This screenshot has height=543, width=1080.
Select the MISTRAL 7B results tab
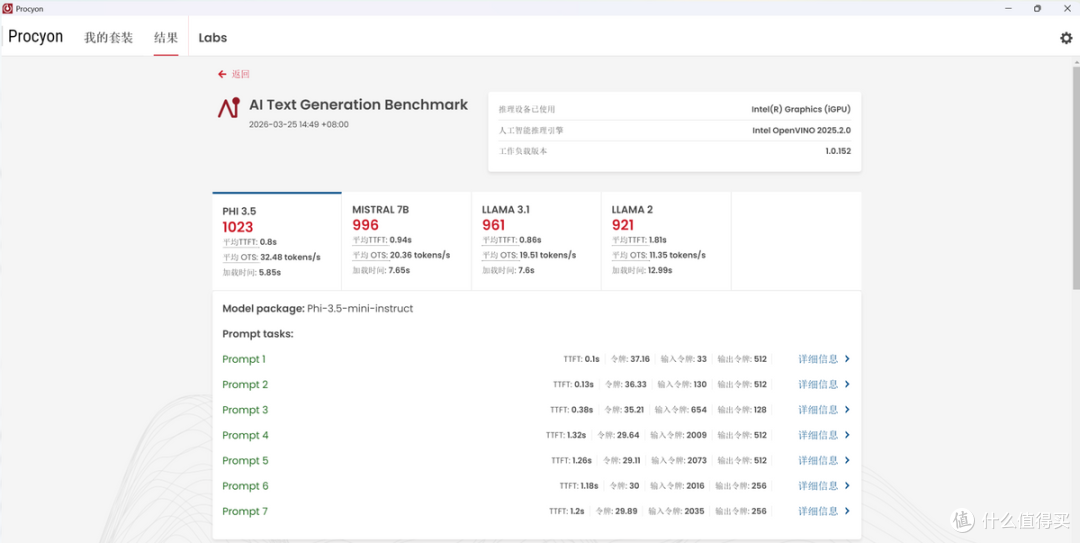click(x=406, y=241)
